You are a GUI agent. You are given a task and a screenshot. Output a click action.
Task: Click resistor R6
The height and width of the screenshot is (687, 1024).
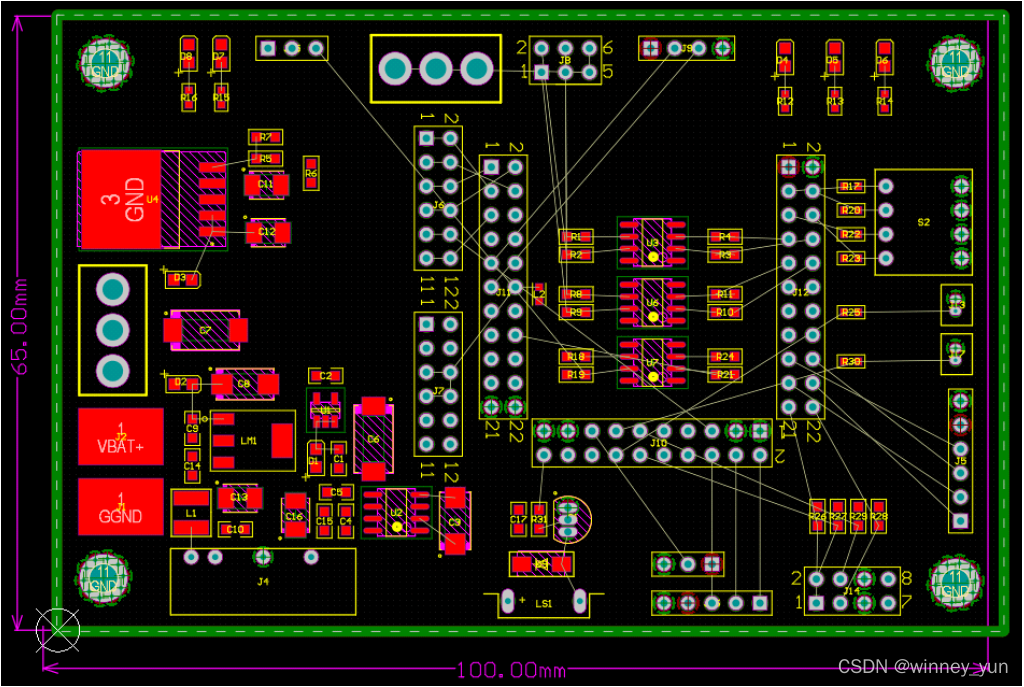click(311, 173)
